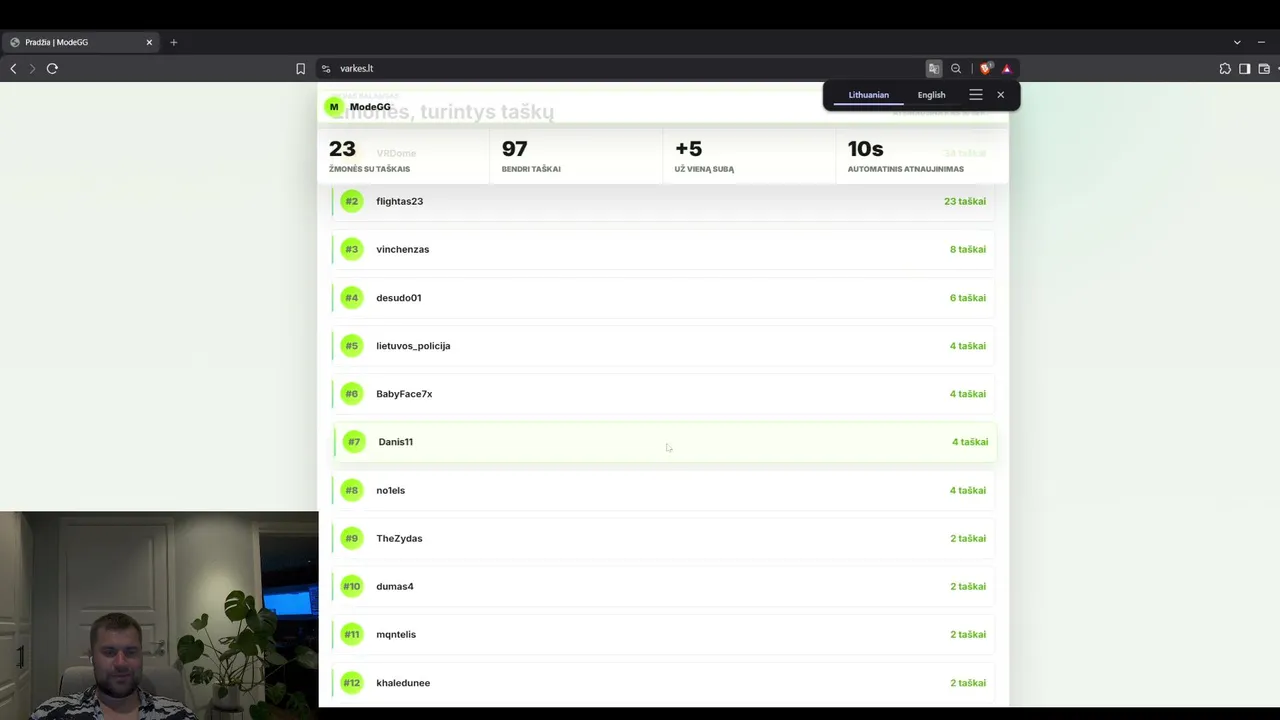Click the 97 Bendri taškai stat

tap(576, 156)
